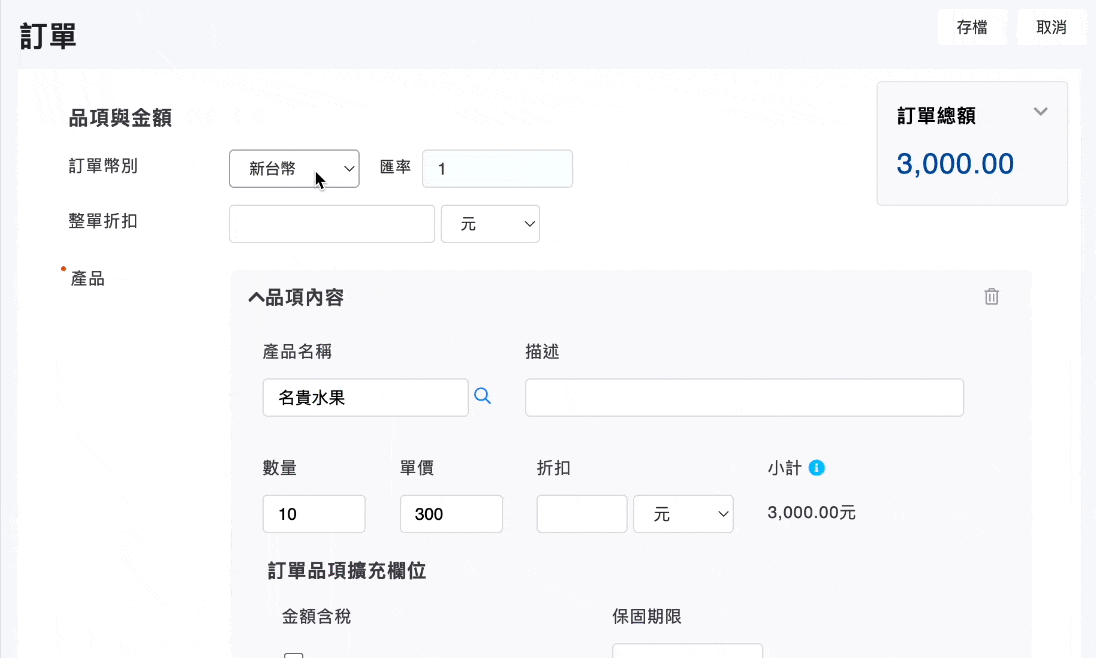Click the trash icon to delete 品項內容

click(x=991, y=296)
